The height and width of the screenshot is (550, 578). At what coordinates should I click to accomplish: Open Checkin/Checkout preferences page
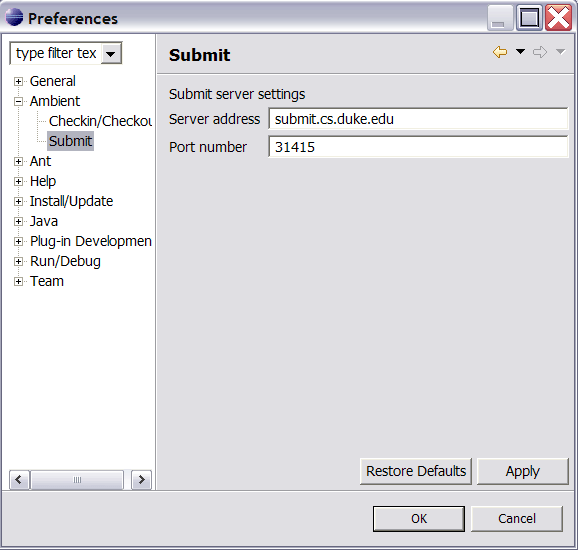tap(100, 121)
